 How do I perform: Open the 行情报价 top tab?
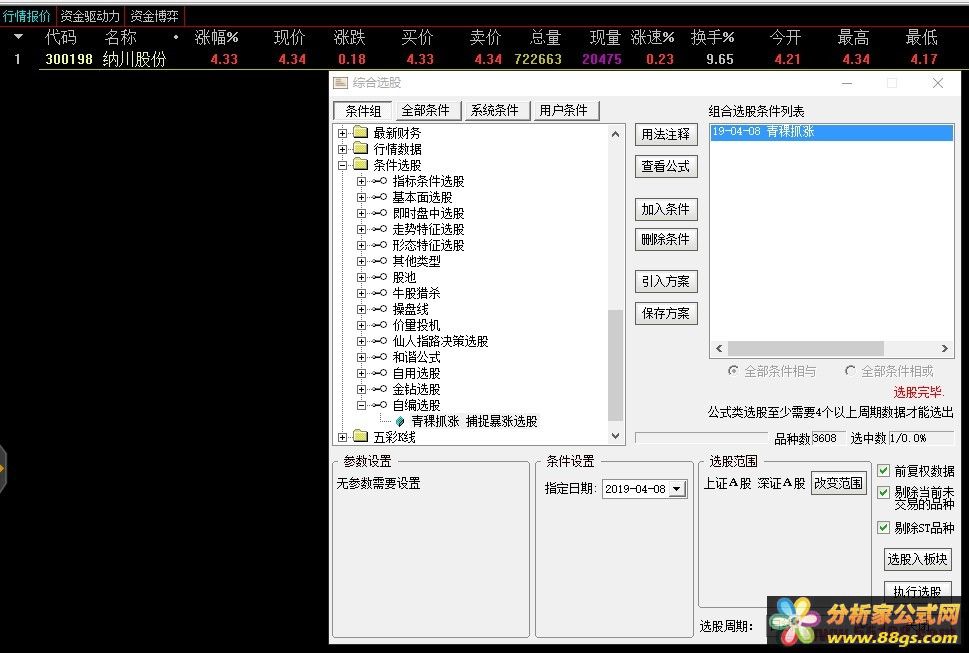pos(27,16)
